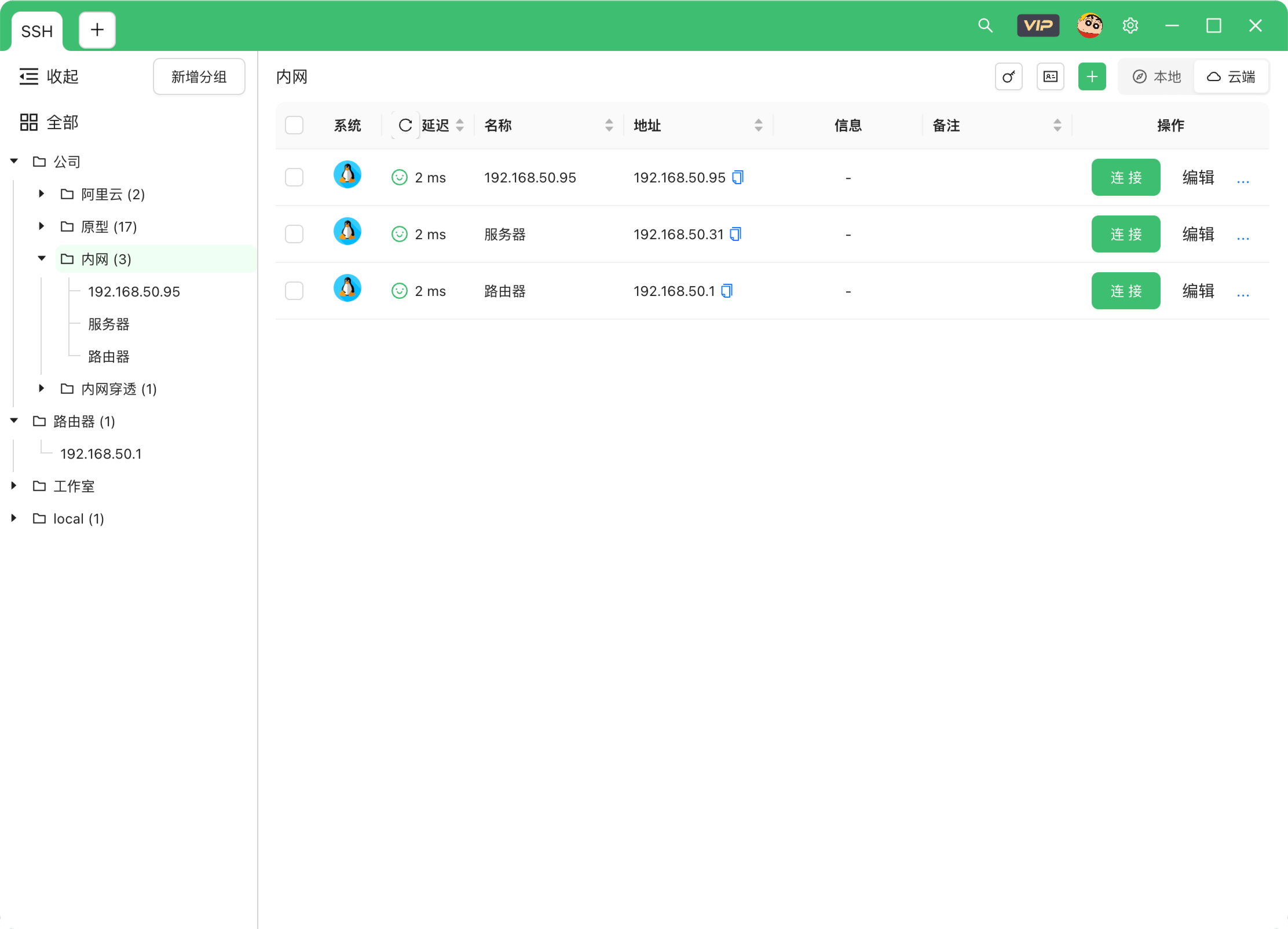
Task: Refresh latency with the circular arrow icon
Action: tap(405, 125)
